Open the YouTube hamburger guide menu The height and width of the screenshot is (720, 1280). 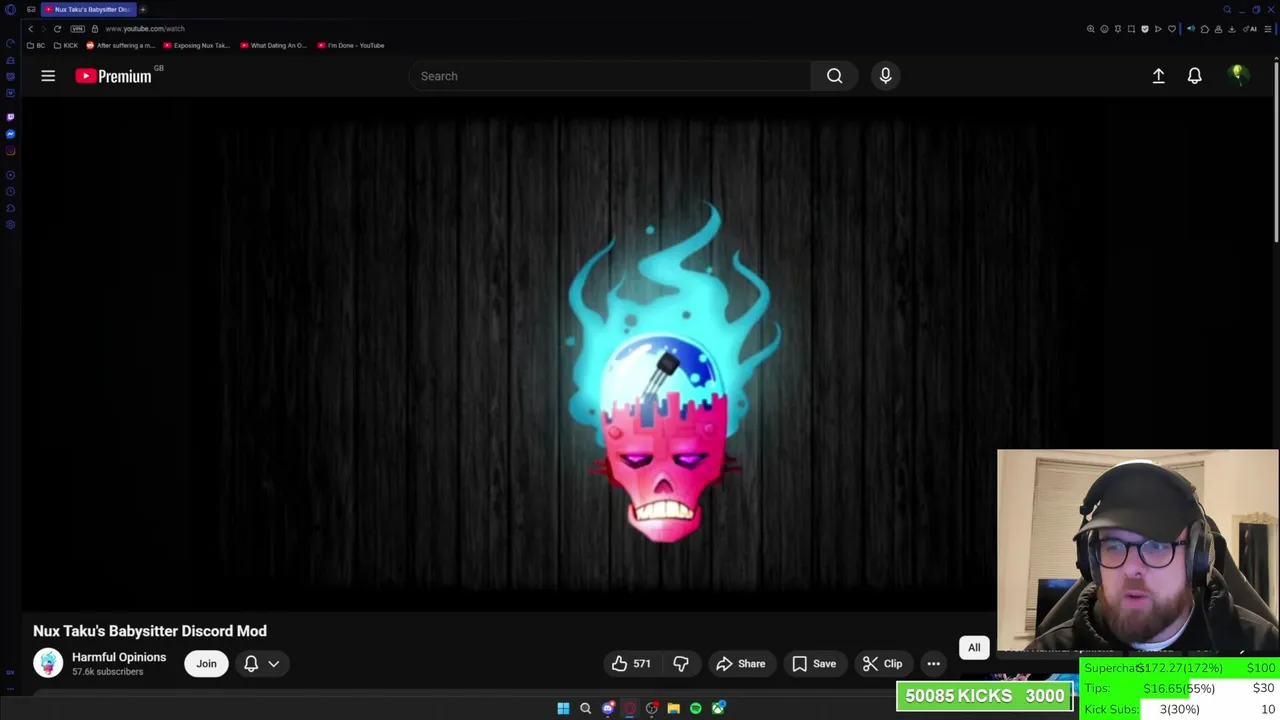click(48, 76)
